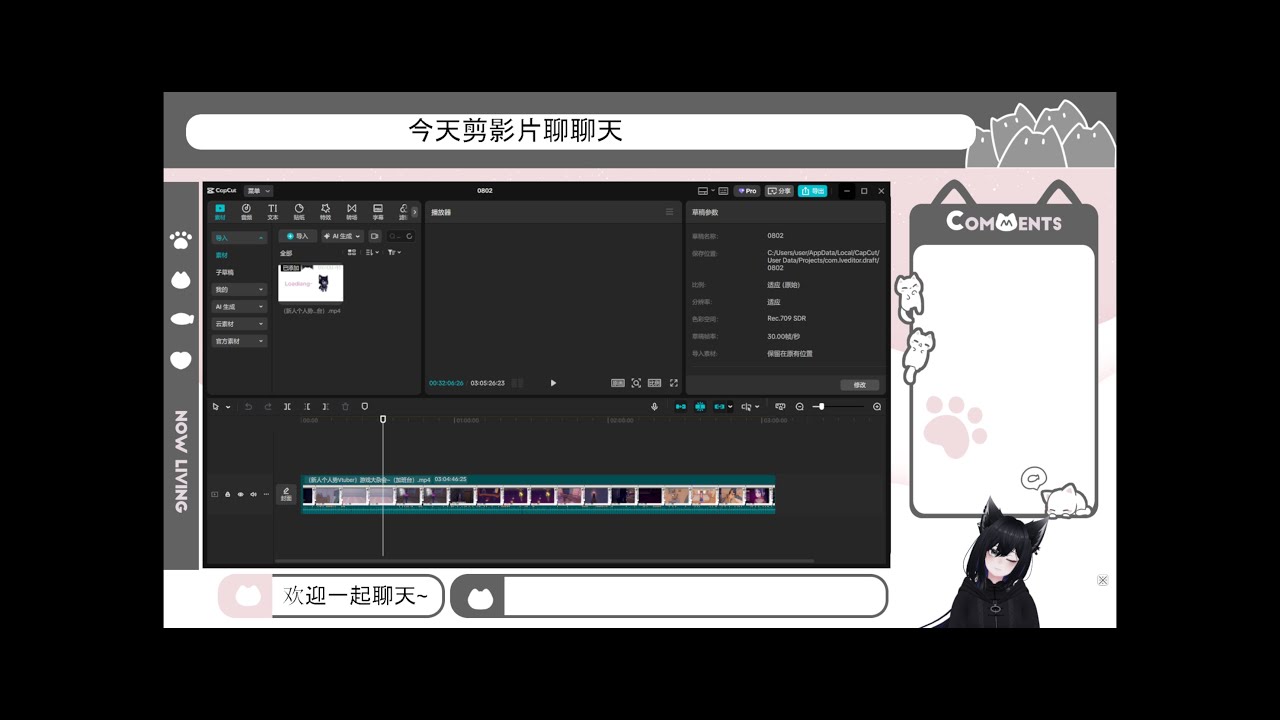
Task: Click the 导出 export button
Action: pyautogui.click(x=813, y=191)
